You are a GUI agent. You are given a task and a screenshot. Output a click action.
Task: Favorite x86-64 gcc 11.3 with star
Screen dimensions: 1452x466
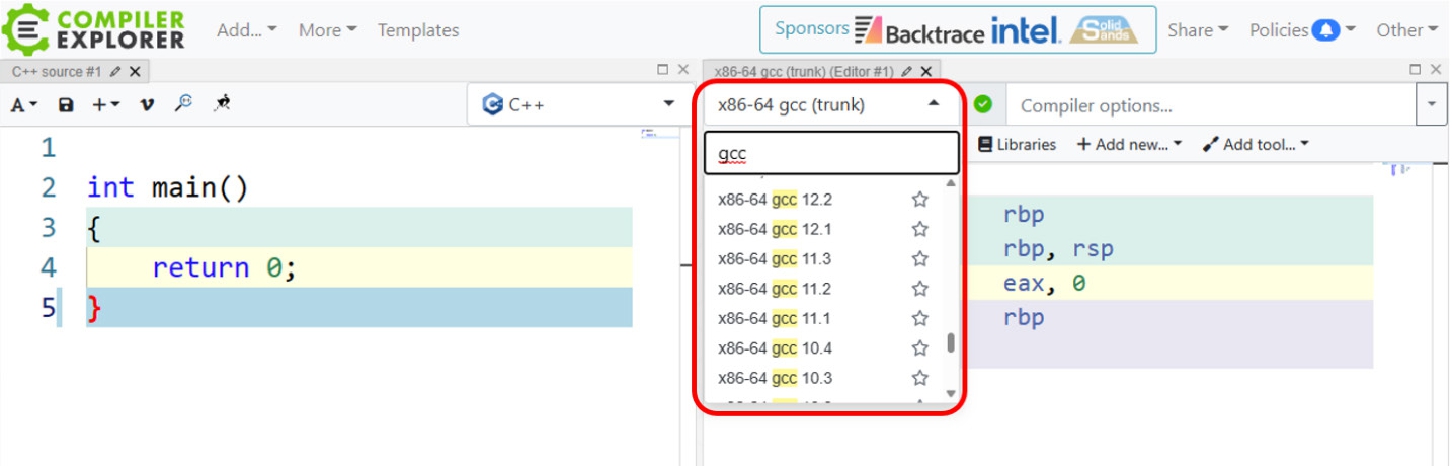pos(920,259)
